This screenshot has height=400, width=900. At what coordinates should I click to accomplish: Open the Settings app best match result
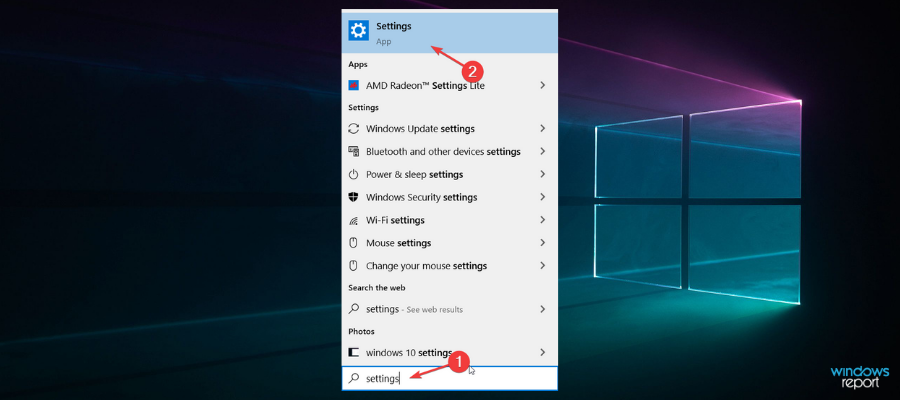tap(449, 32)
